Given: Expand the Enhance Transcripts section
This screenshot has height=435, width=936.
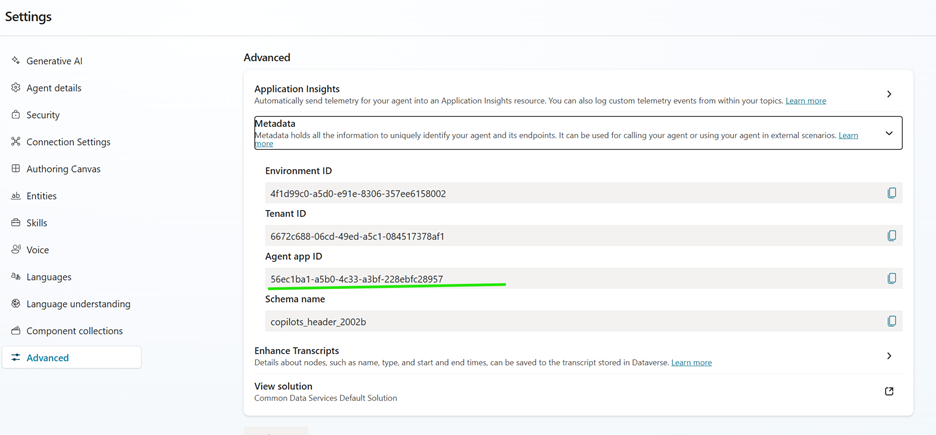Looking at the screenshot, I should tap(889, 356).
